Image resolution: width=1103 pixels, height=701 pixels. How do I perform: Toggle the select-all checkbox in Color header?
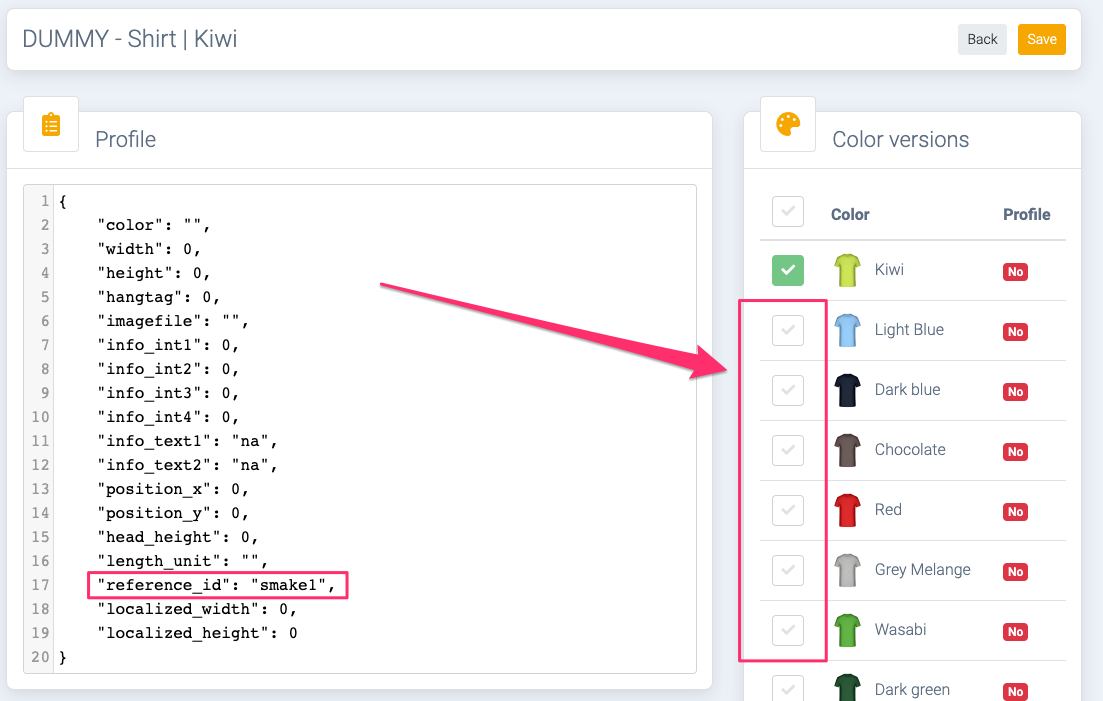788,211
